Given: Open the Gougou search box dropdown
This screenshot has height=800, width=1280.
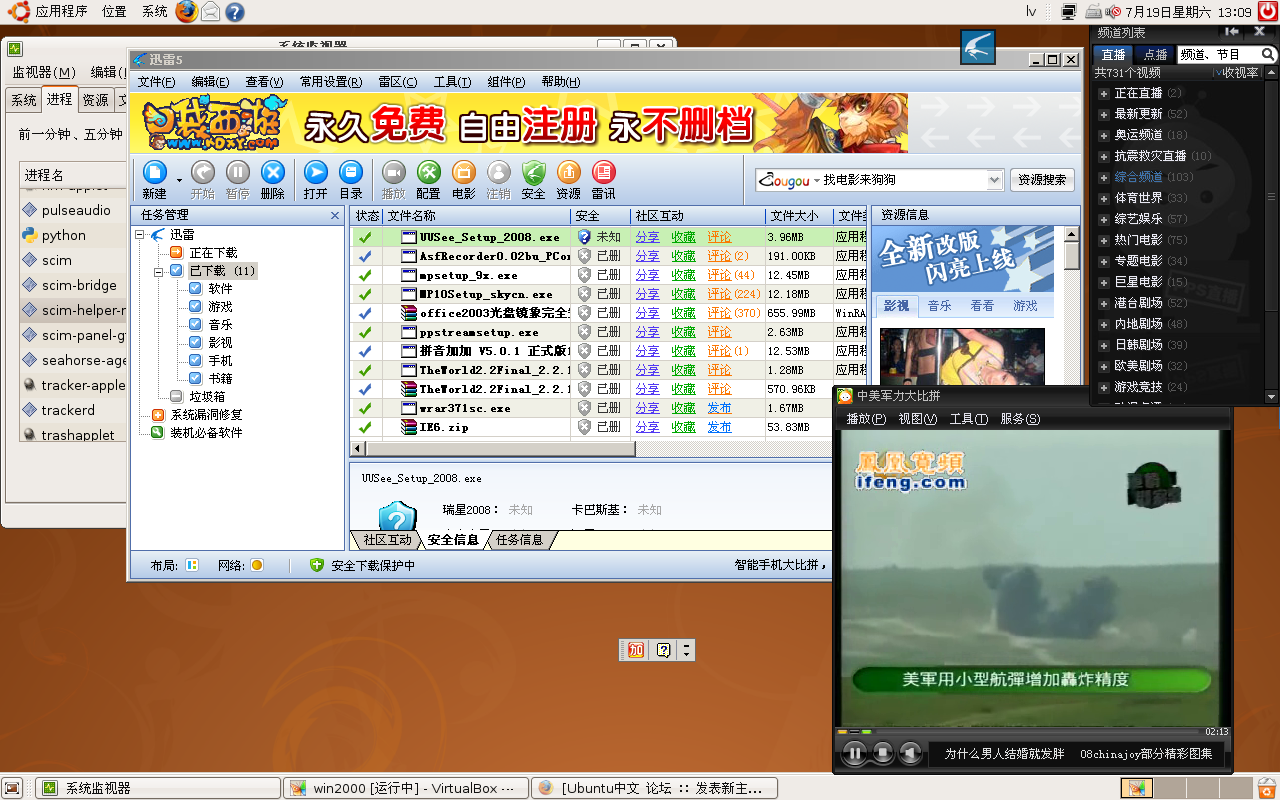Looking at the screenshot, I should point(994,180).
